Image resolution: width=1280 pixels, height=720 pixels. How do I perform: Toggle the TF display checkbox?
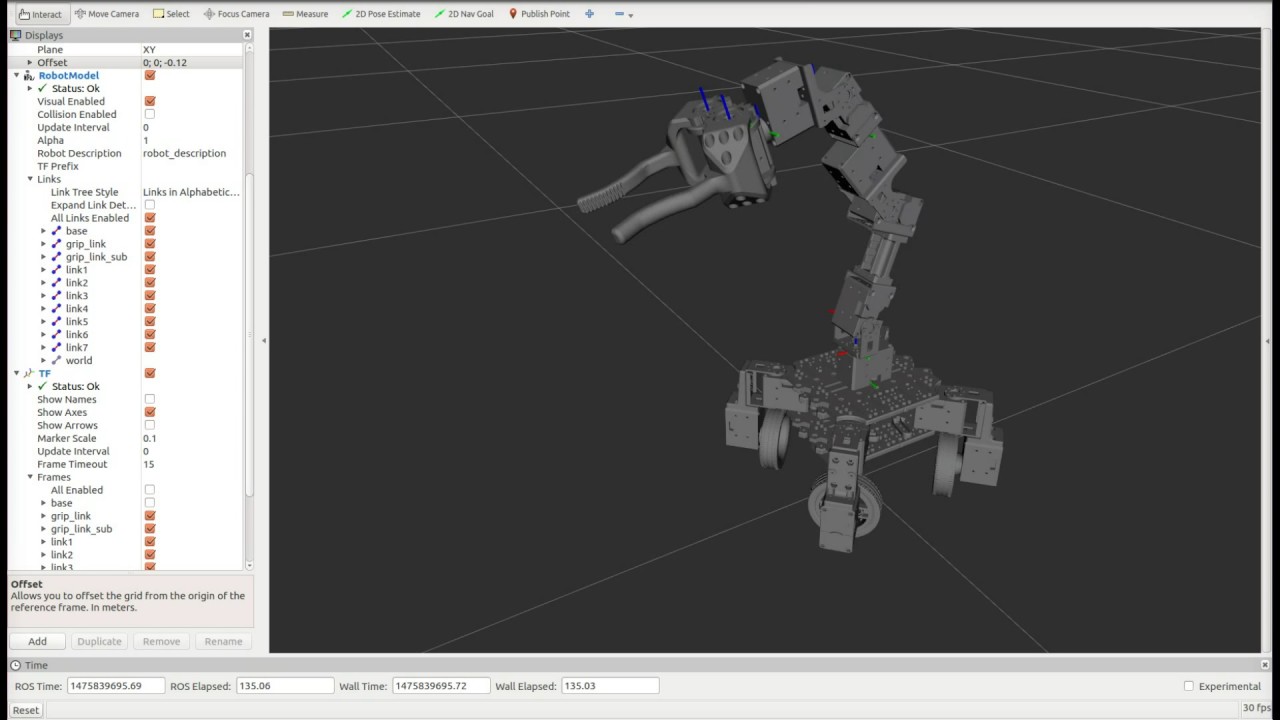[150, 373]
